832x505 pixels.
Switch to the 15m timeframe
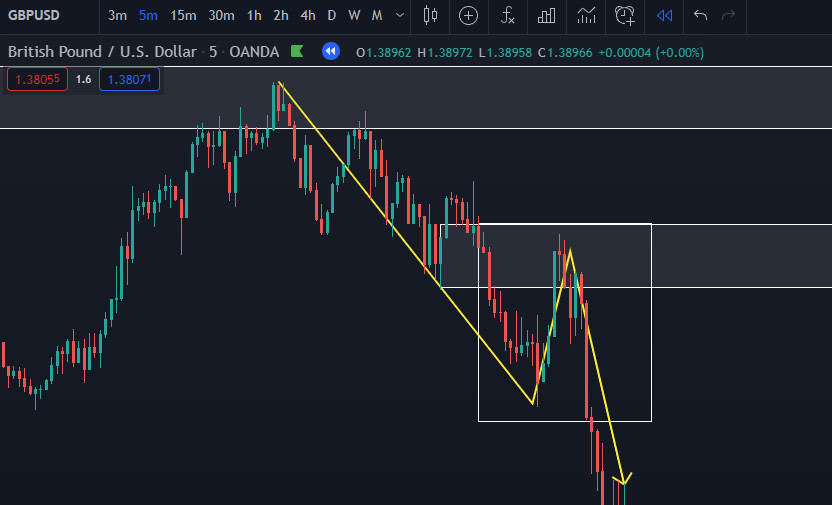click(183, 15)
